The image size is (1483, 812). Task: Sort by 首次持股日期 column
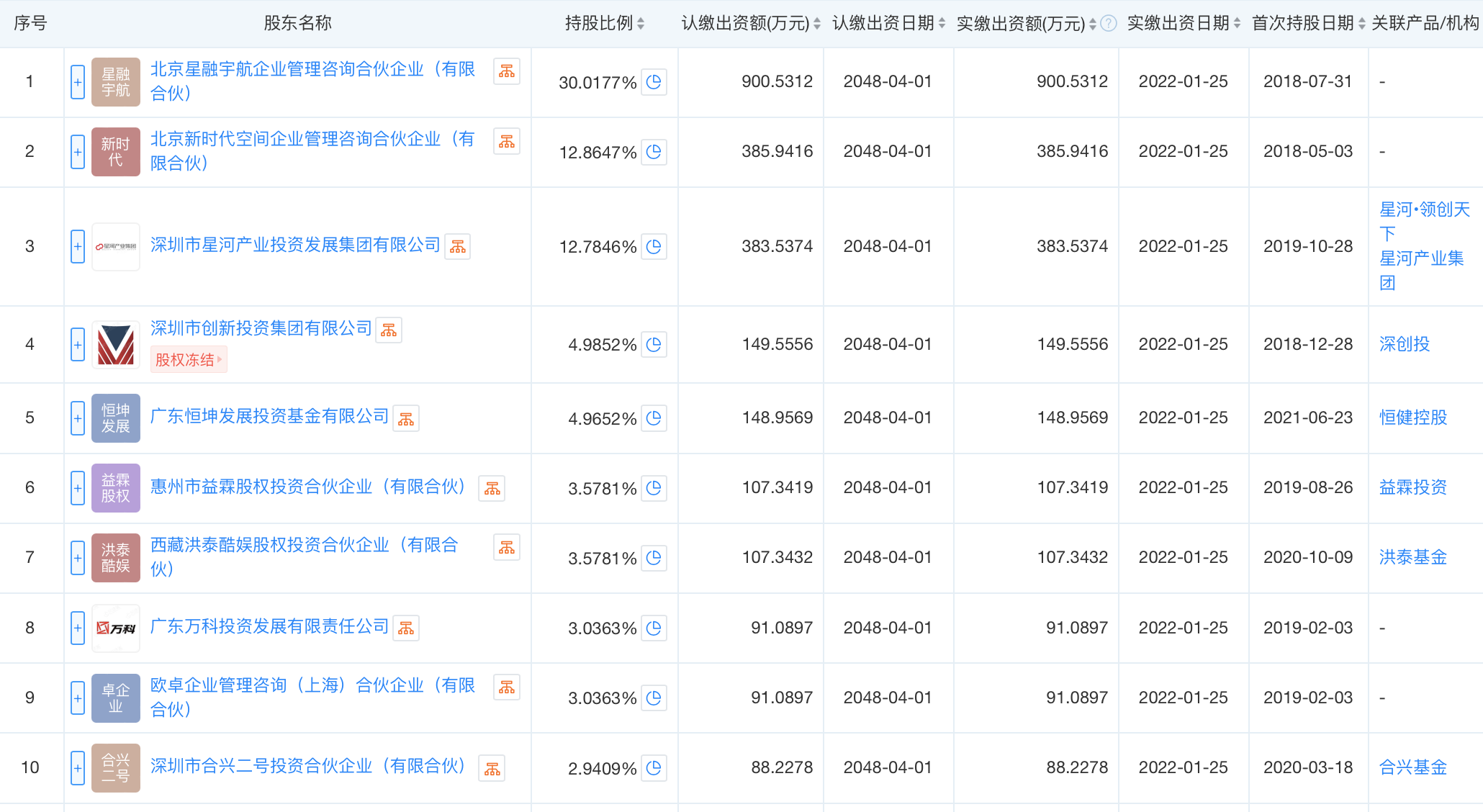pyautogui.click(x=1361, y=24)
